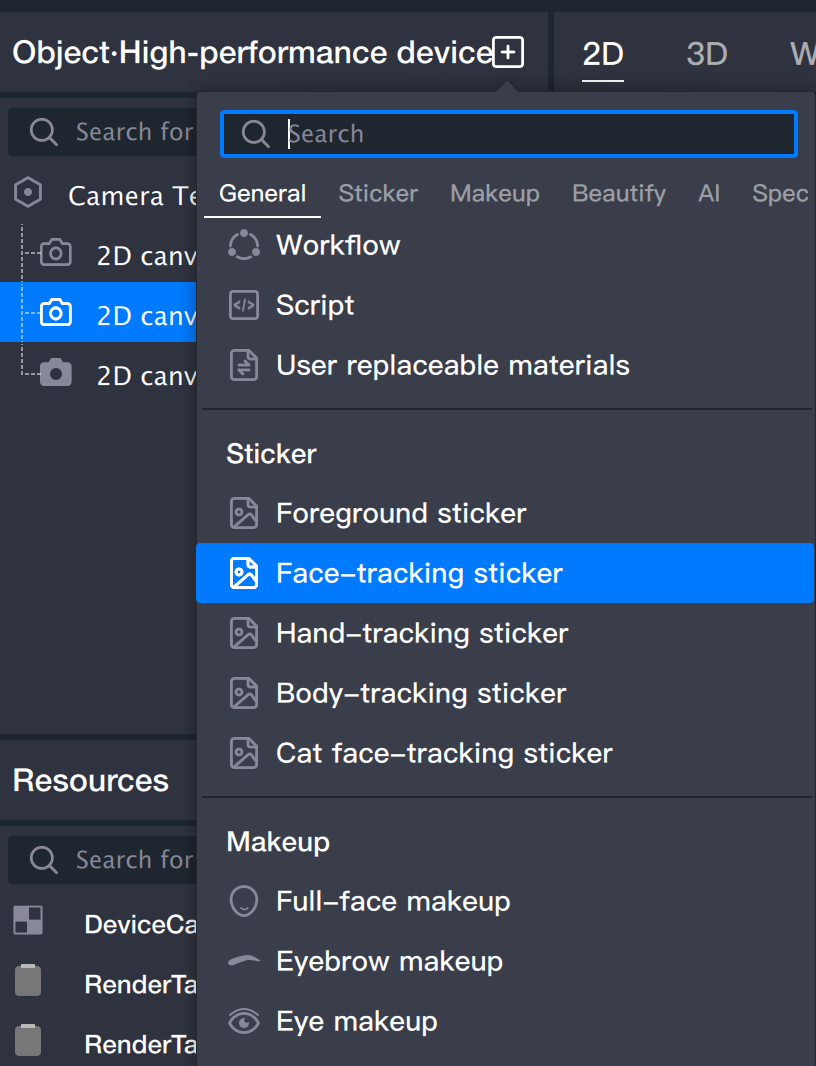
Task: Click the Foreground sticker image icon
Action: click(x=244, y=513)
